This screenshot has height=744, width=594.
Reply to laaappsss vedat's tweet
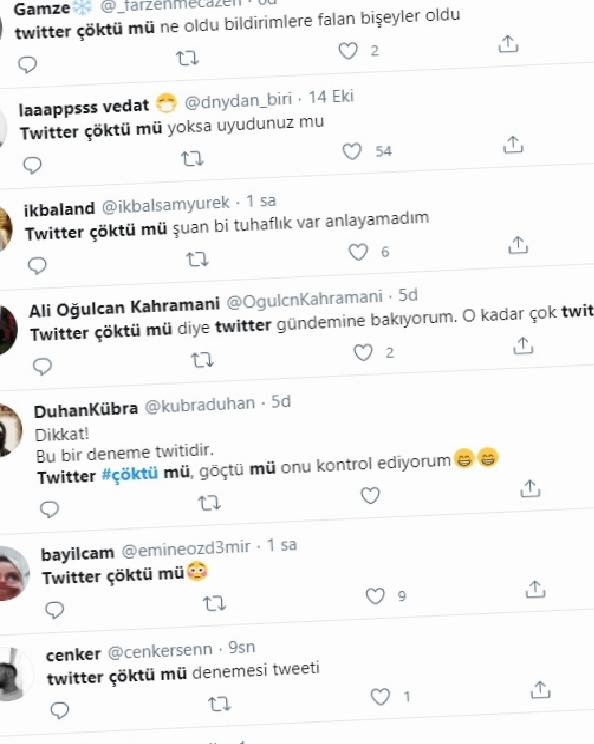[x=32, y=165]
